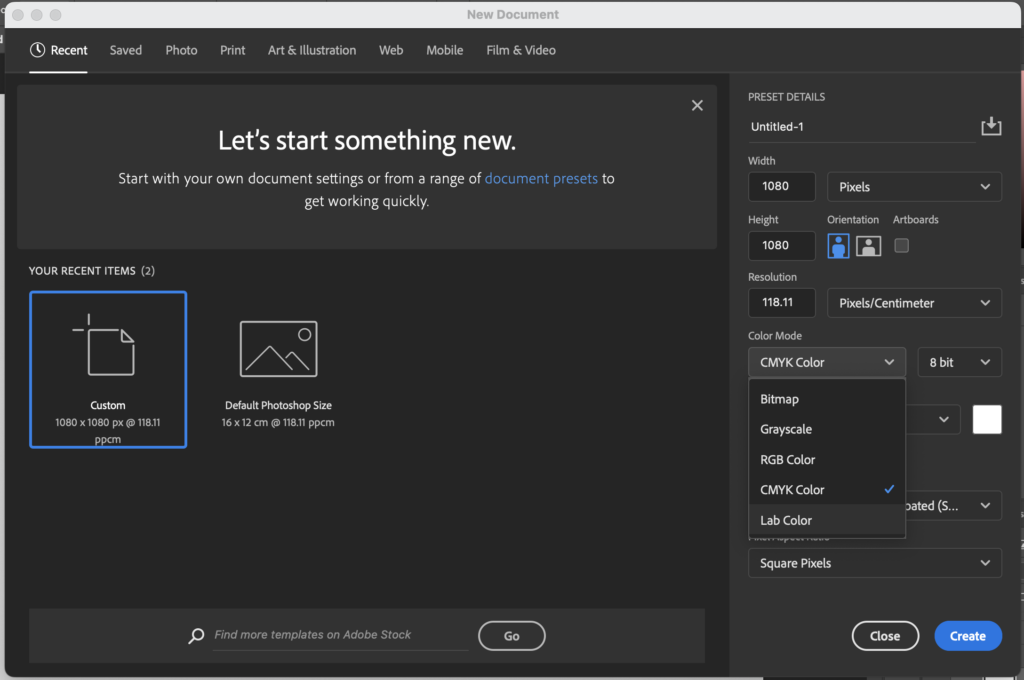Click the save document preset icon
Screen dimensions: 1024x680
991,127
